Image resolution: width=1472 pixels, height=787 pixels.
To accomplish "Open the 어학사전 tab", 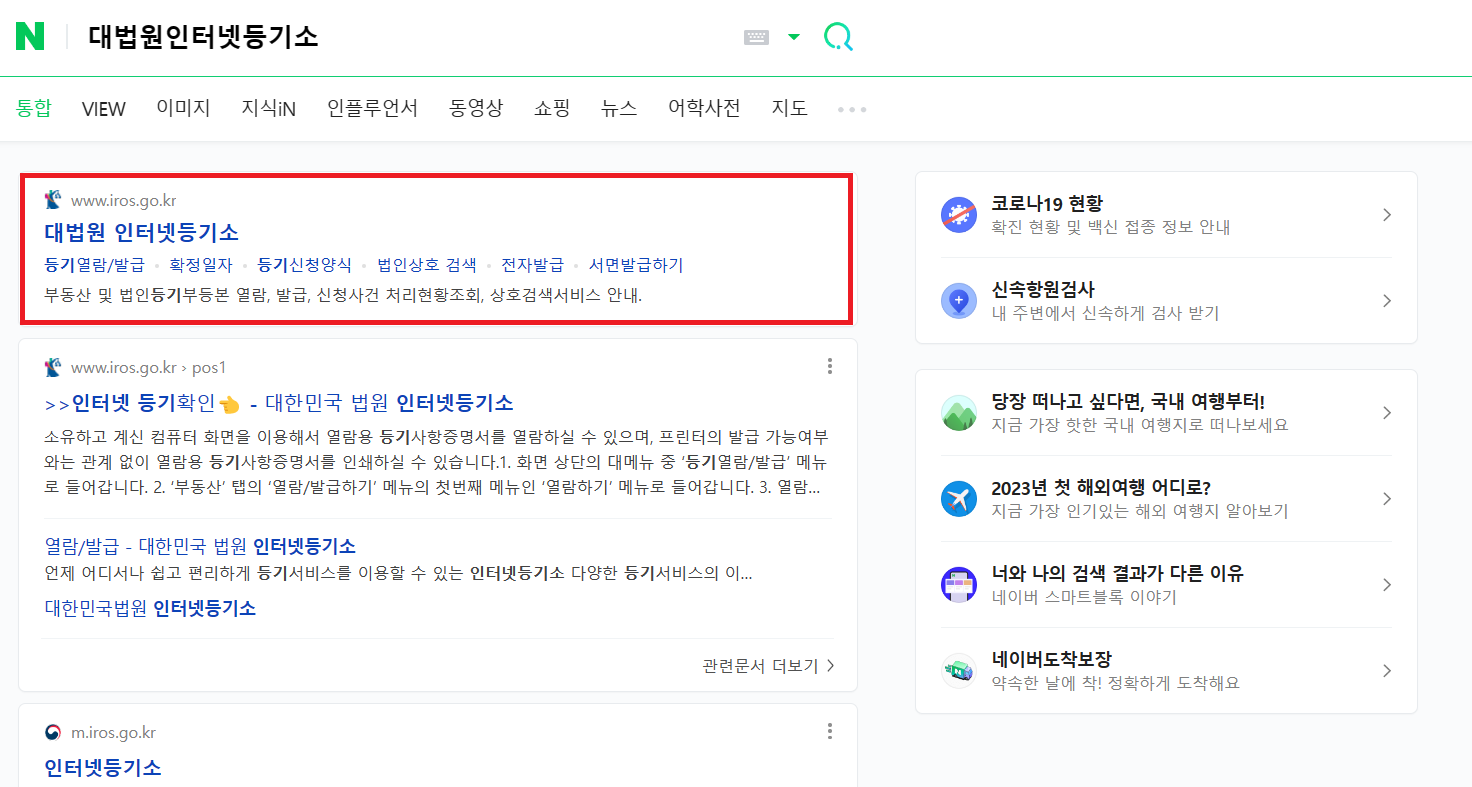I will point(704,108).
